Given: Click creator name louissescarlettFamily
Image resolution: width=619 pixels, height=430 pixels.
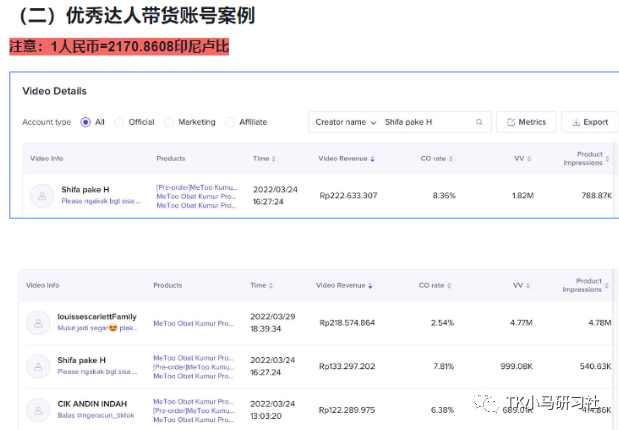Looking at the screenshot, I should coord(97,317).
